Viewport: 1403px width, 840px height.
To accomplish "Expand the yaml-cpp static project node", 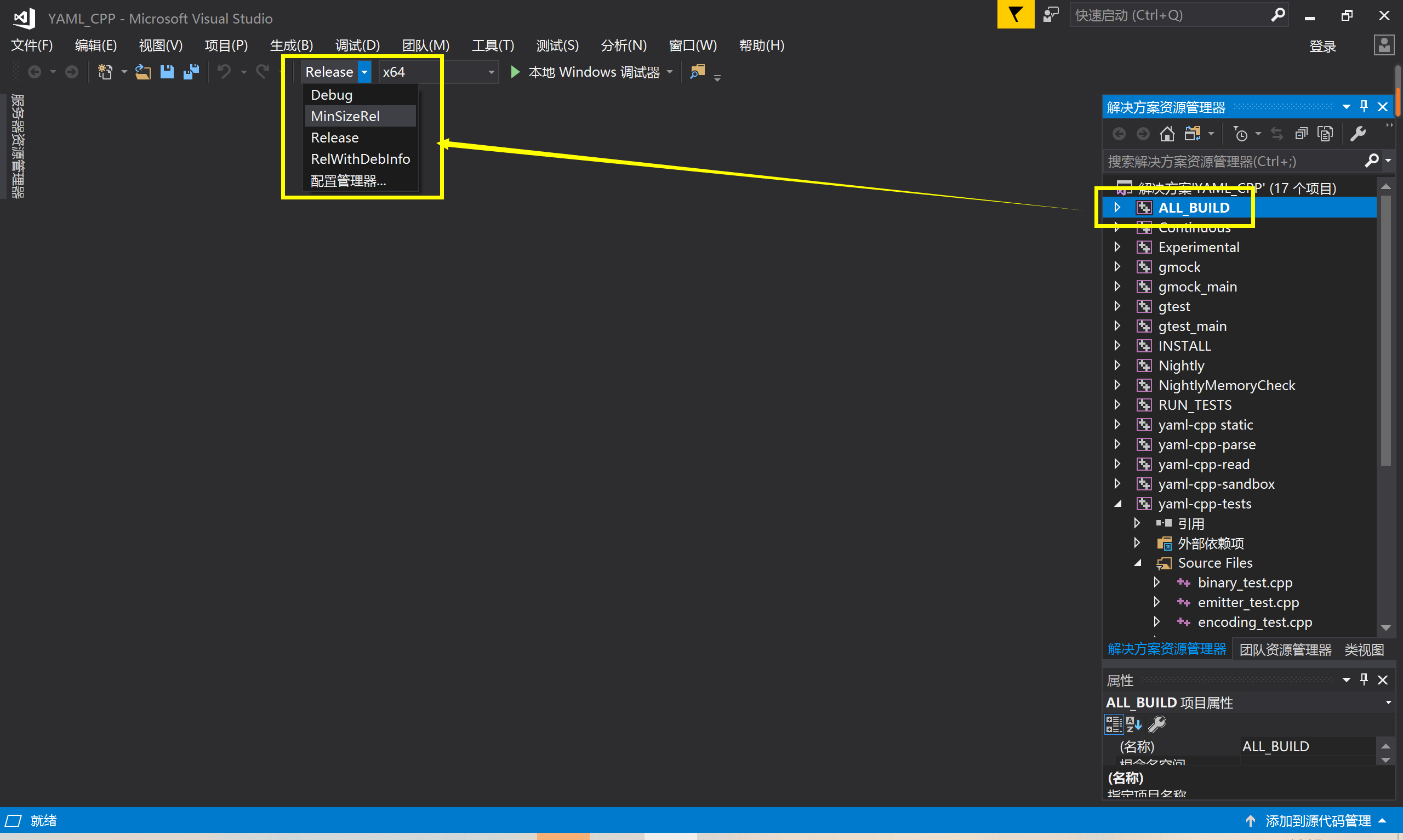I will [x=1118, y=425].
